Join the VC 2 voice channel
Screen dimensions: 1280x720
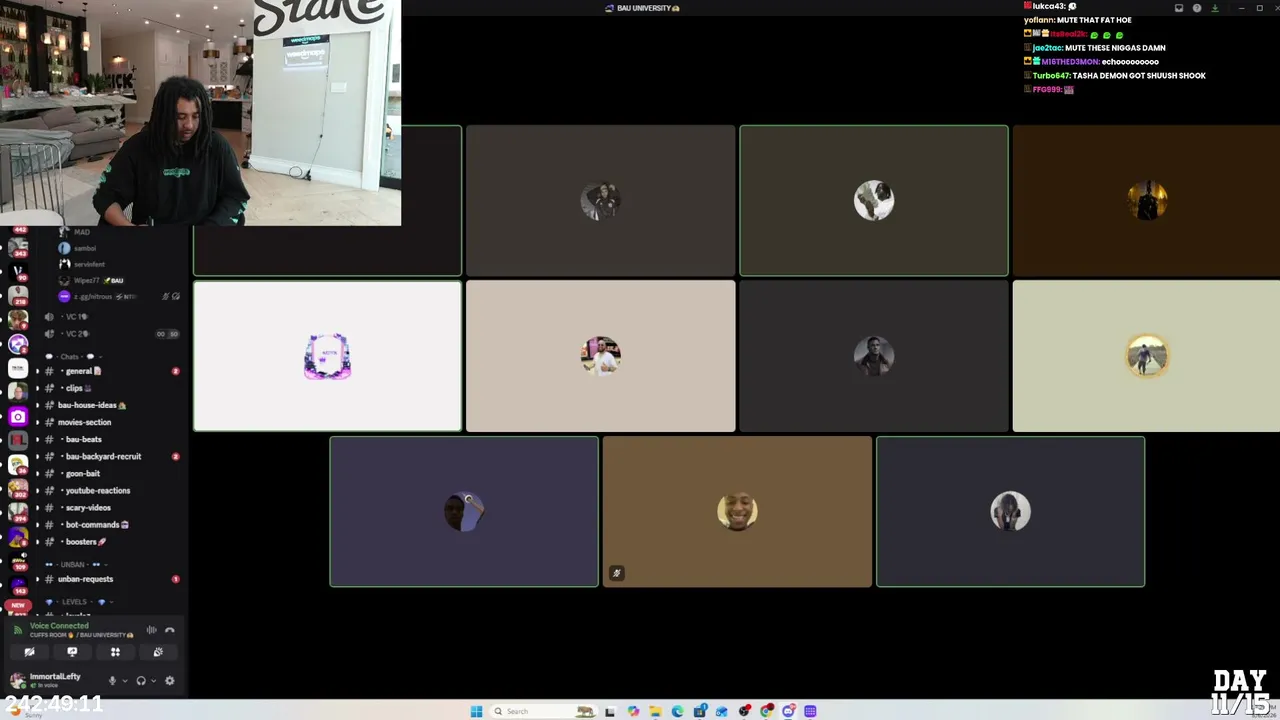coord(110,333)
